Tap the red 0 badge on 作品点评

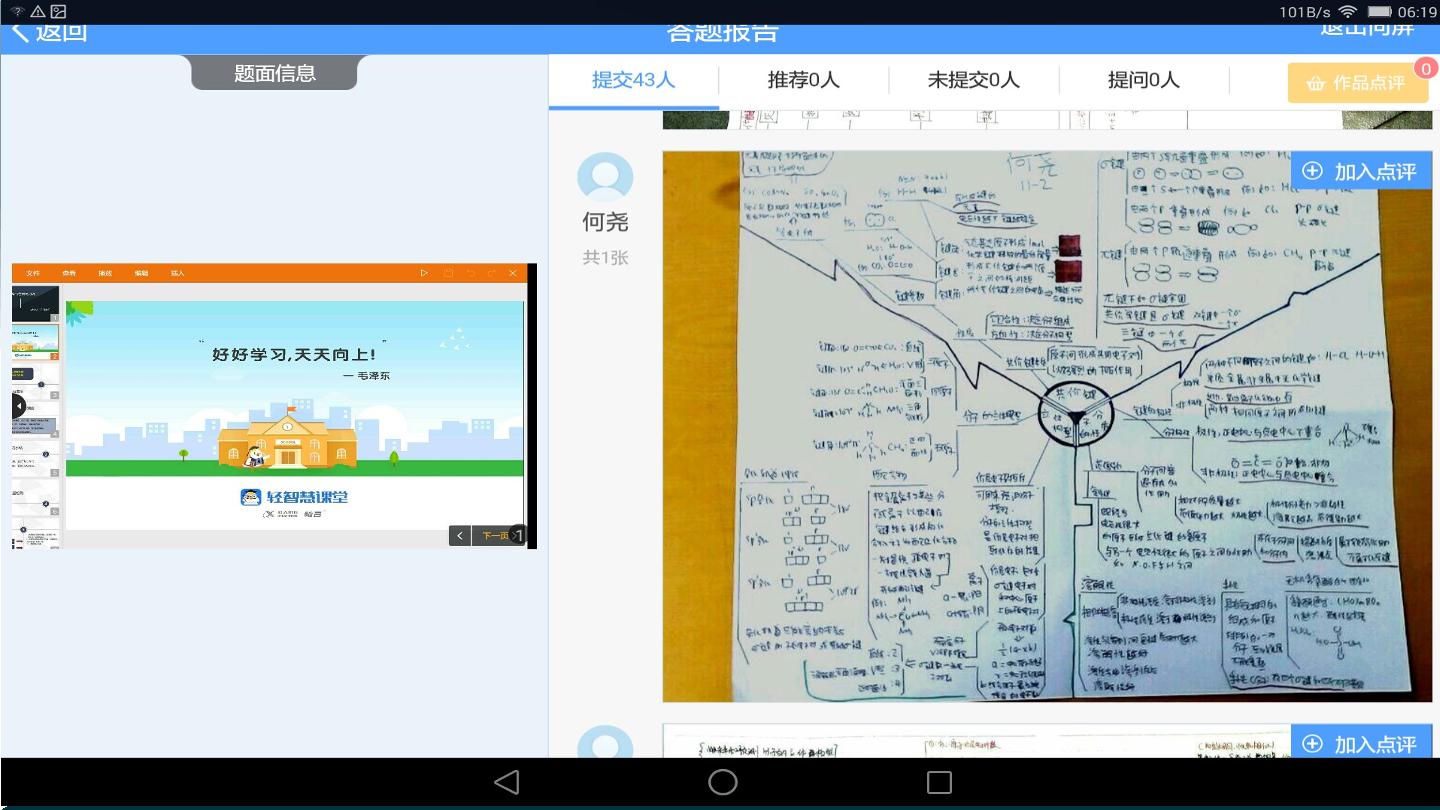(x=1426, y=69)
